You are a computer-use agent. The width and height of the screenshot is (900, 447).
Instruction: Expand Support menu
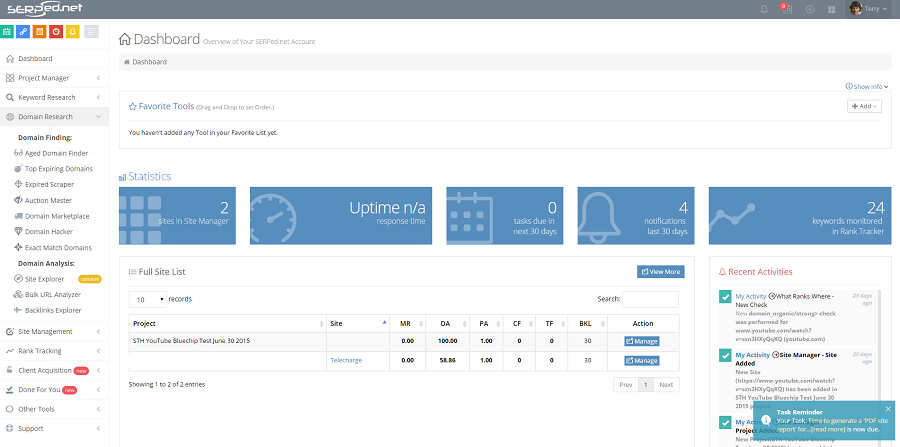(54, 429)
